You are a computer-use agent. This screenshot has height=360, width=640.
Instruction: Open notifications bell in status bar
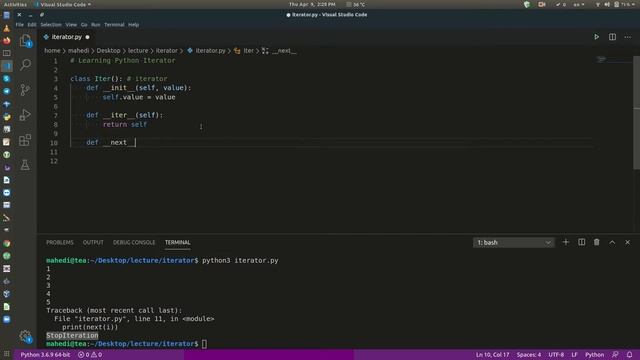coord(629,355)
